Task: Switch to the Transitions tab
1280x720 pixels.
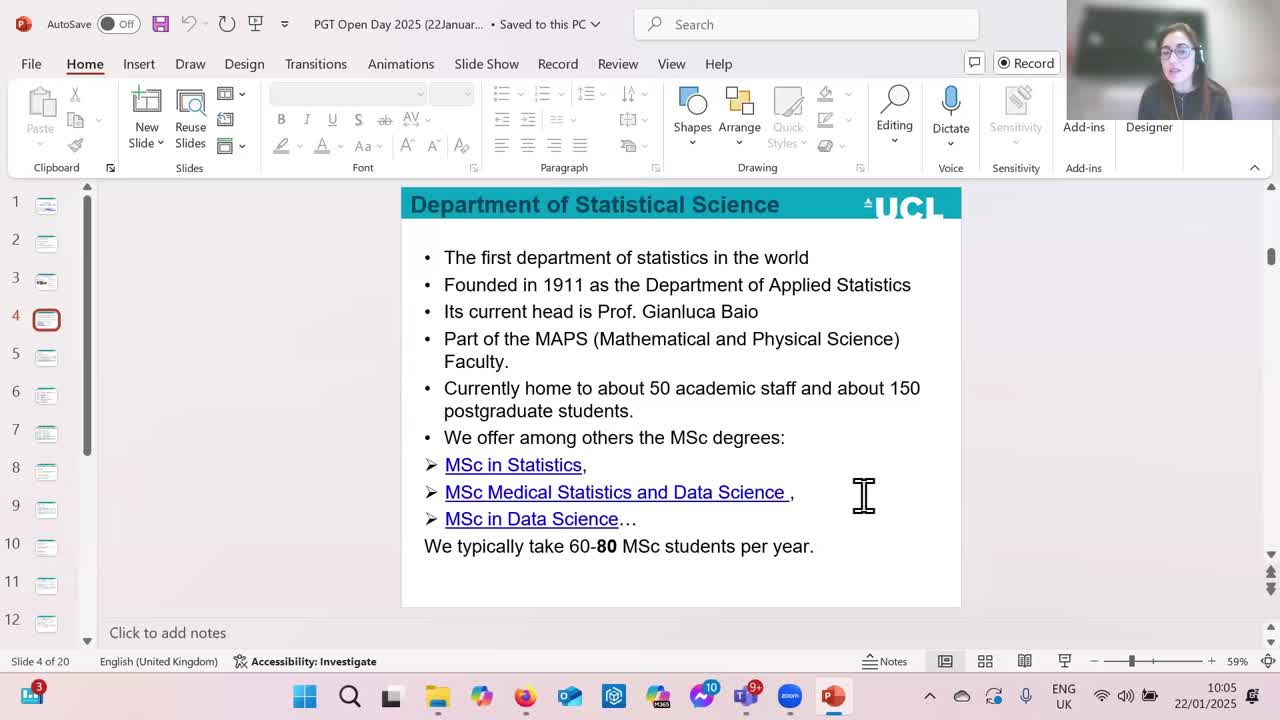Action: pos(315,63)
